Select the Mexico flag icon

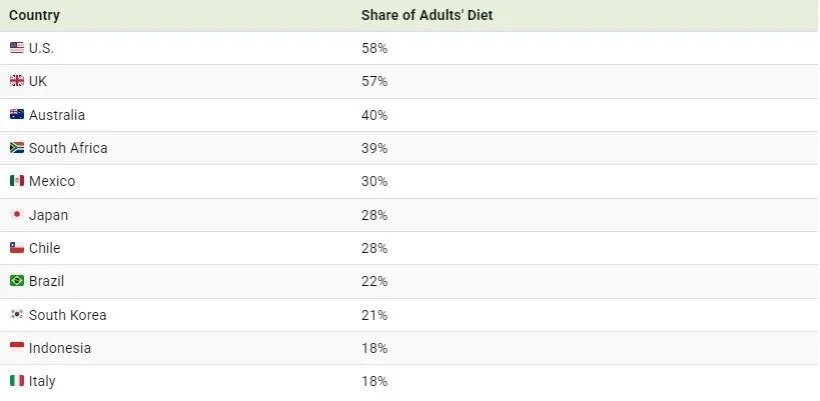17,181
